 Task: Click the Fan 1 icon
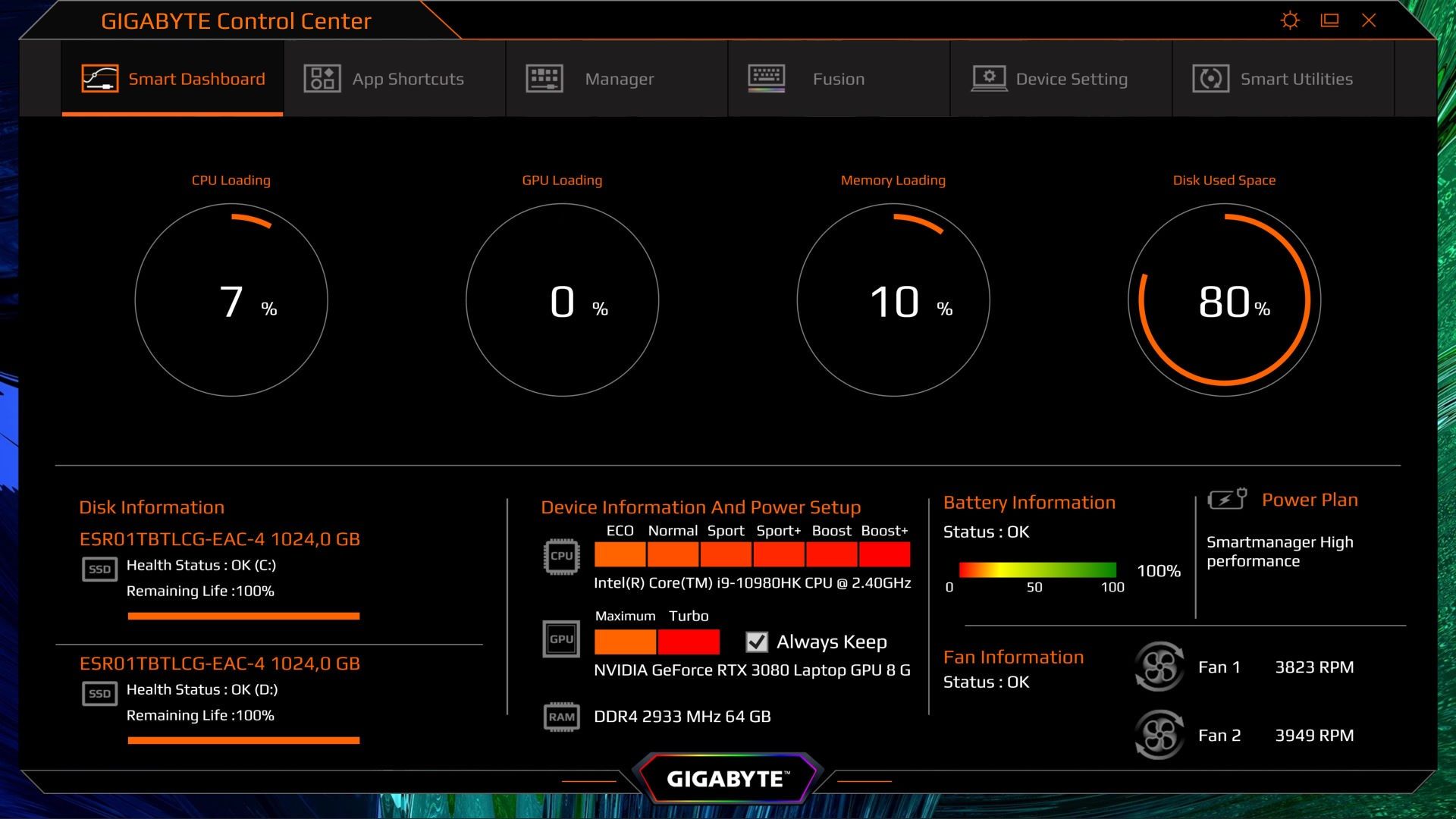tap(1159, 667)
